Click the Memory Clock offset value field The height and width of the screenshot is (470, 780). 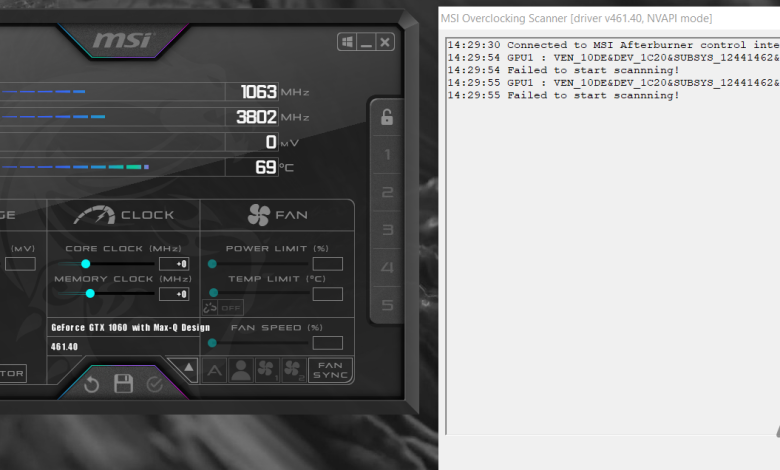tap(174, 294)
